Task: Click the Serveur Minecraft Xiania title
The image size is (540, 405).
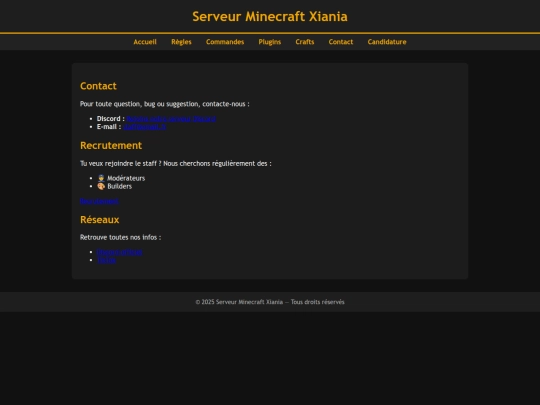Action: pos(270,17)
